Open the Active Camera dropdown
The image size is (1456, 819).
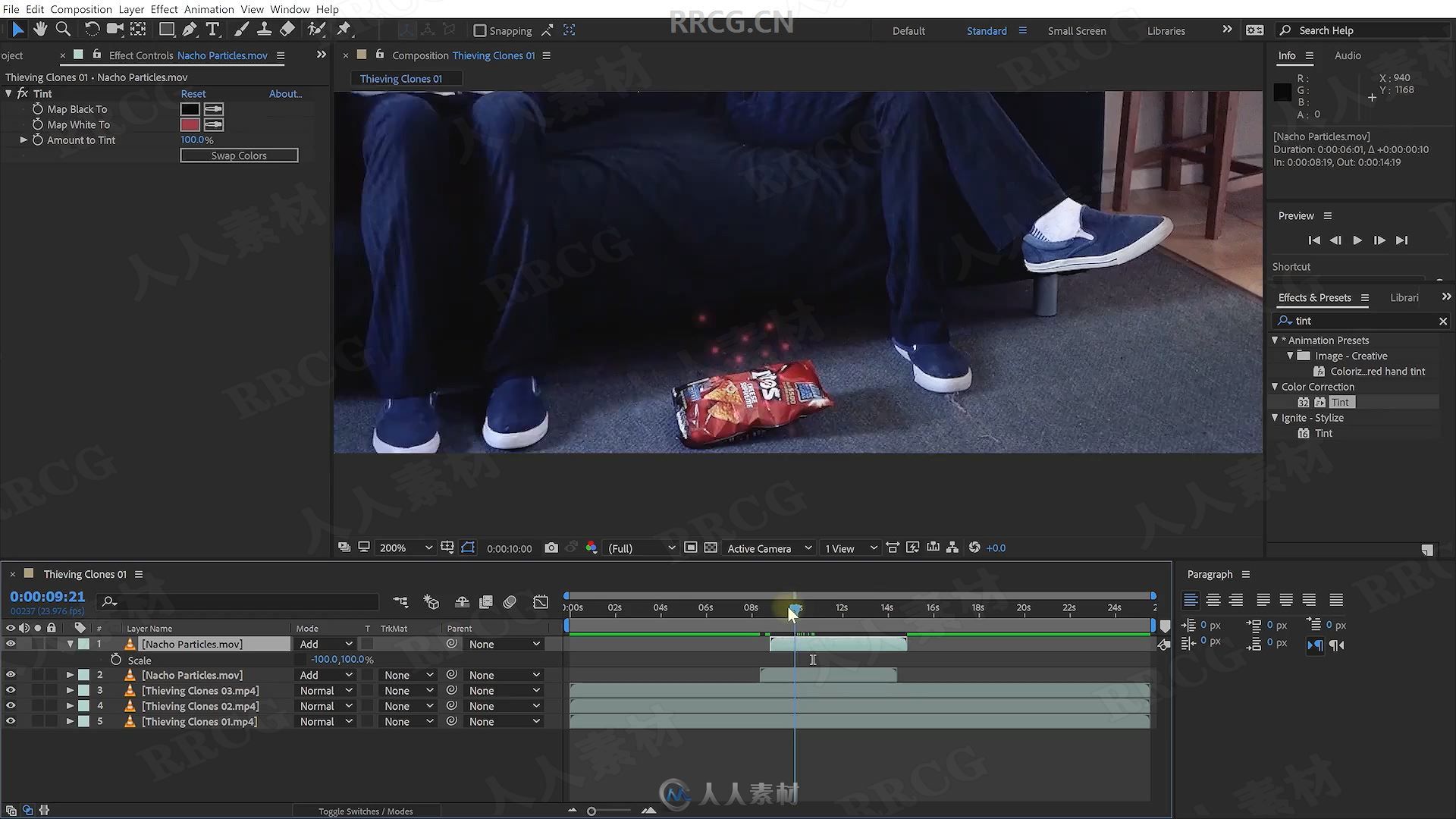click(769, 548)
